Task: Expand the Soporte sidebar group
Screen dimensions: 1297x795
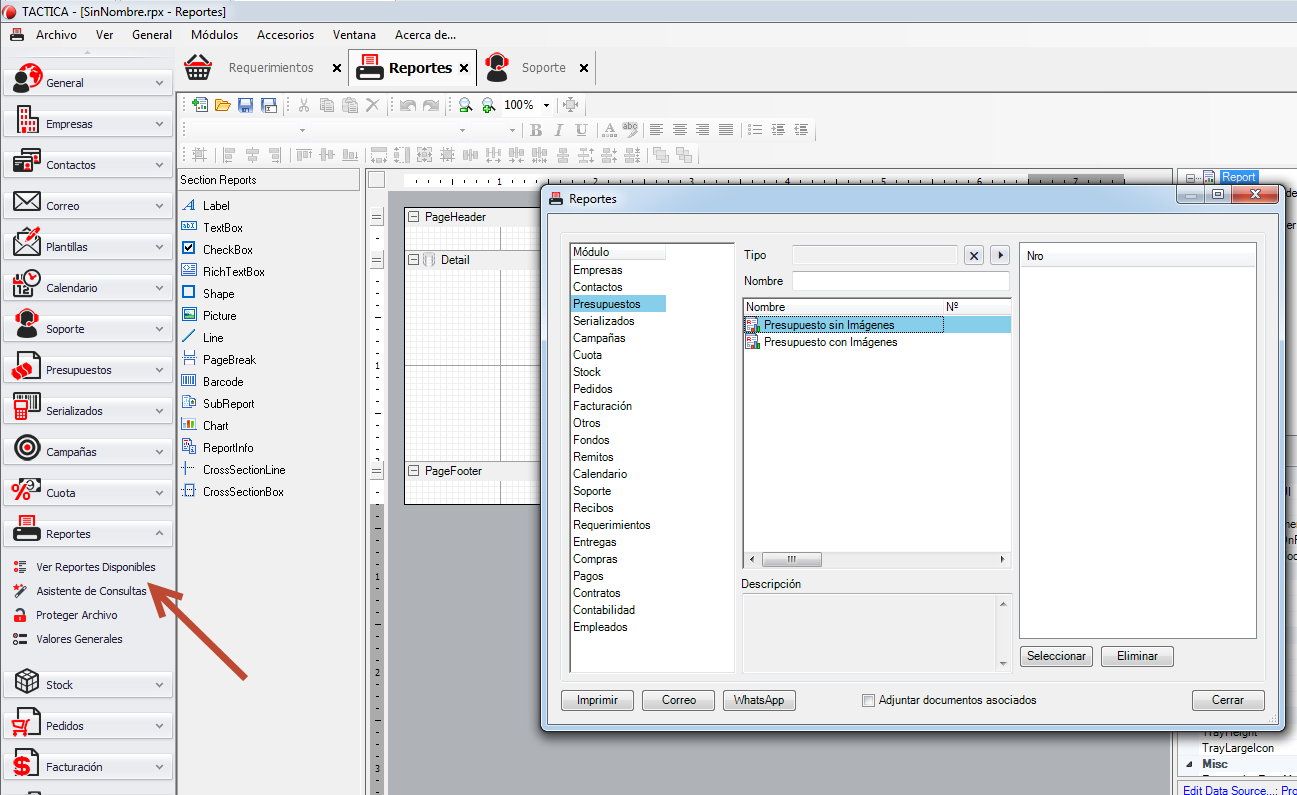Action: pyautogui.click(x=88, y=328)
